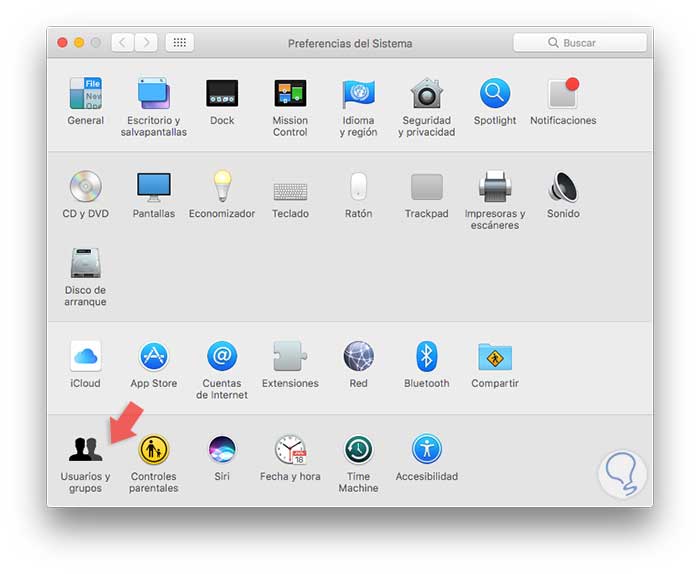Close the Preferencias del Sistema window

[x=62, y=43]
